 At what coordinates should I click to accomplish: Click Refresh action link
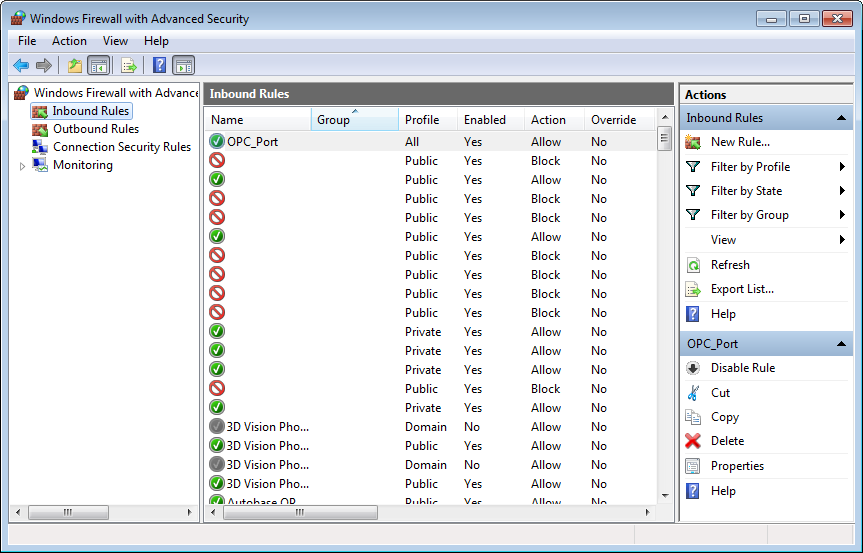click(730, 265)
